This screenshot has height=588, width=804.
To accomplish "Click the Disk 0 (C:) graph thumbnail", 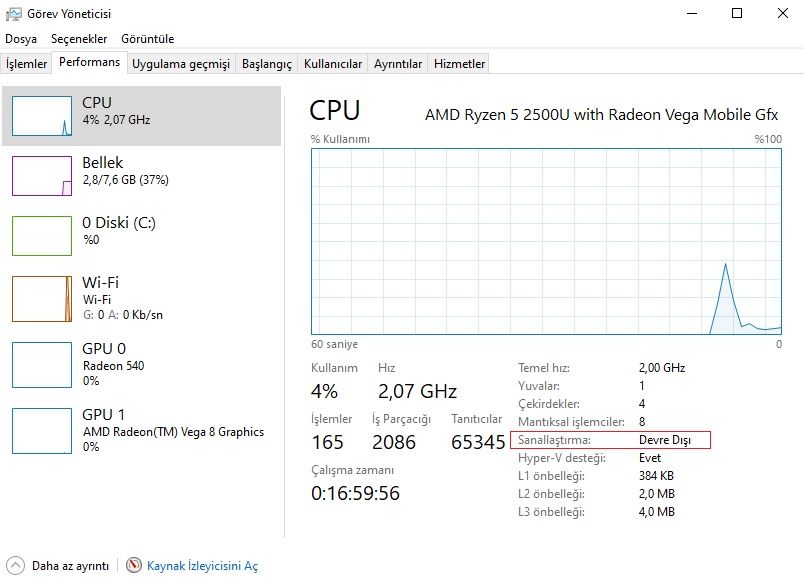I will [42, 235].
